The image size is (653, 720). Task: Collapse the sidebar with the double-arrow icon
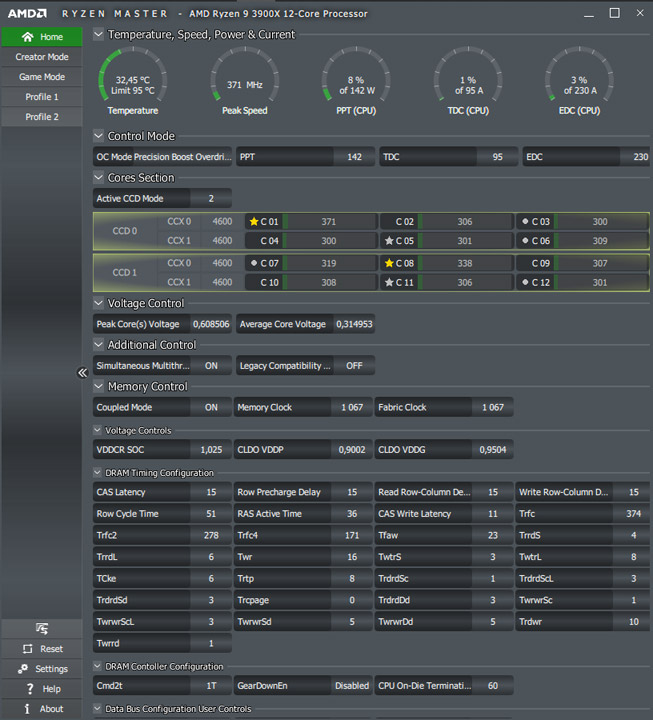click(x=82, y=372)
